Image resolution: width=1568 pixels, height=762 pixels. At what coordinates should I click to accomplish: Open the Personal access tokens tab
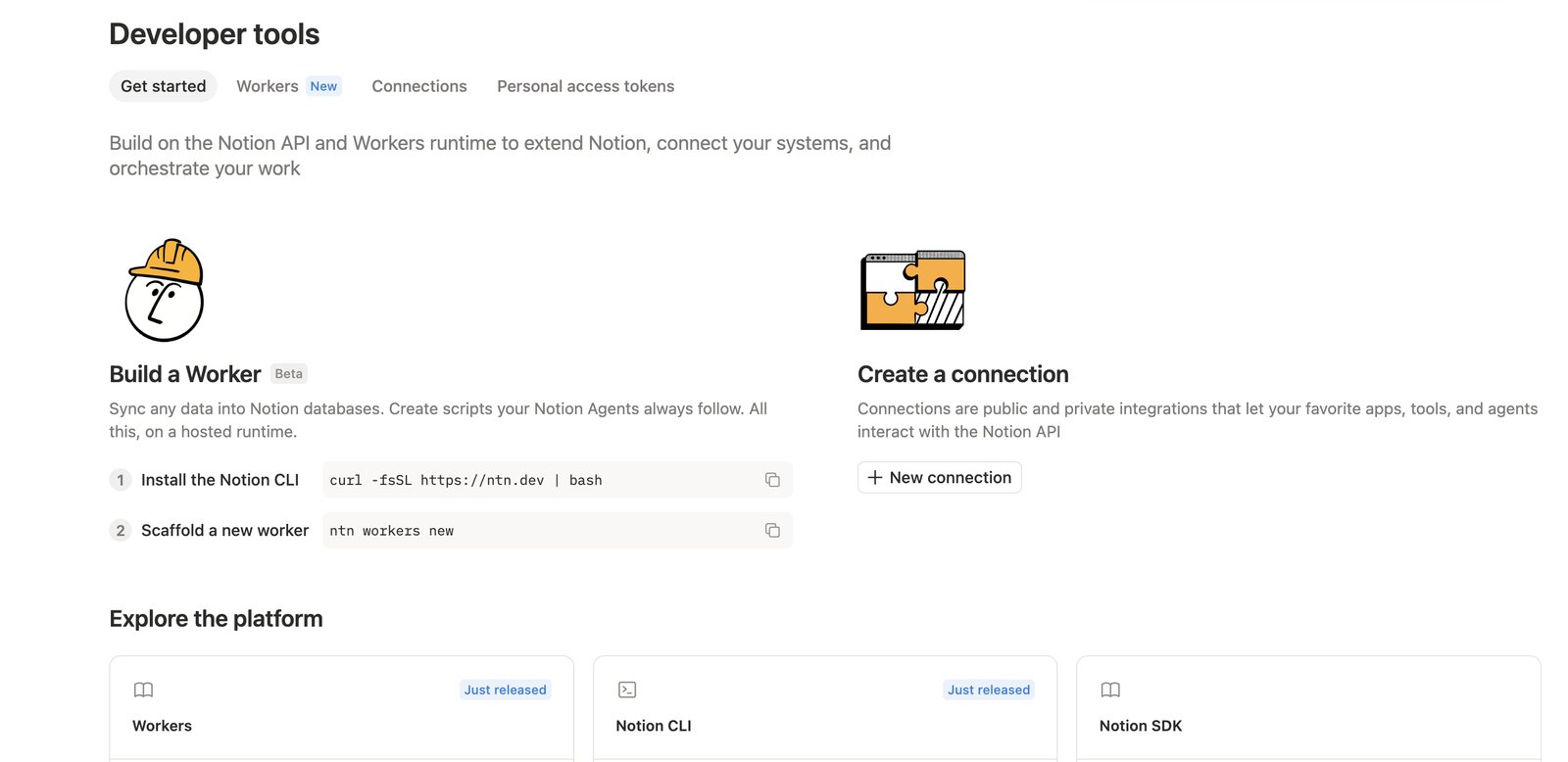coord(586,86)
